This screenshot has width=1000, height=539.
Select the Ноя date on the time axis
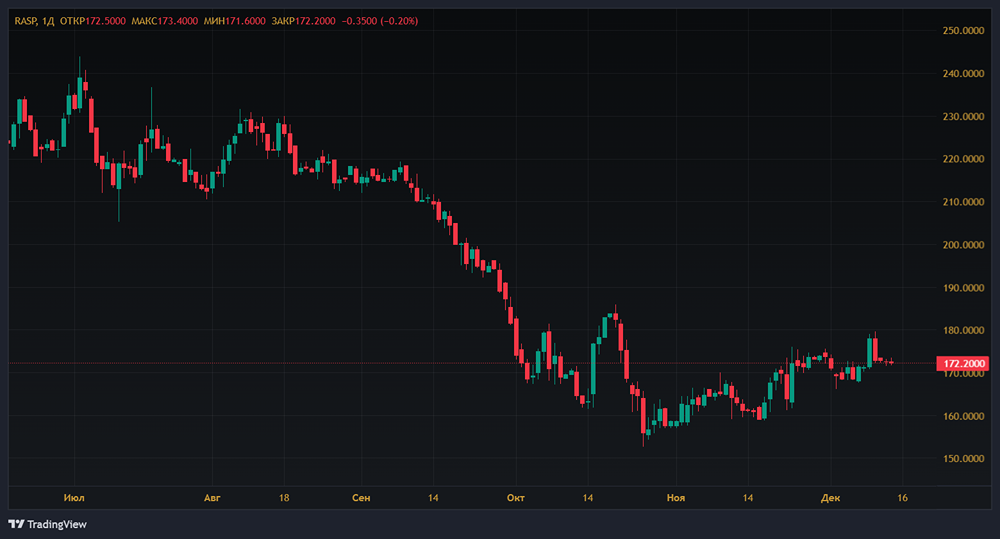[x=675, y=498]
